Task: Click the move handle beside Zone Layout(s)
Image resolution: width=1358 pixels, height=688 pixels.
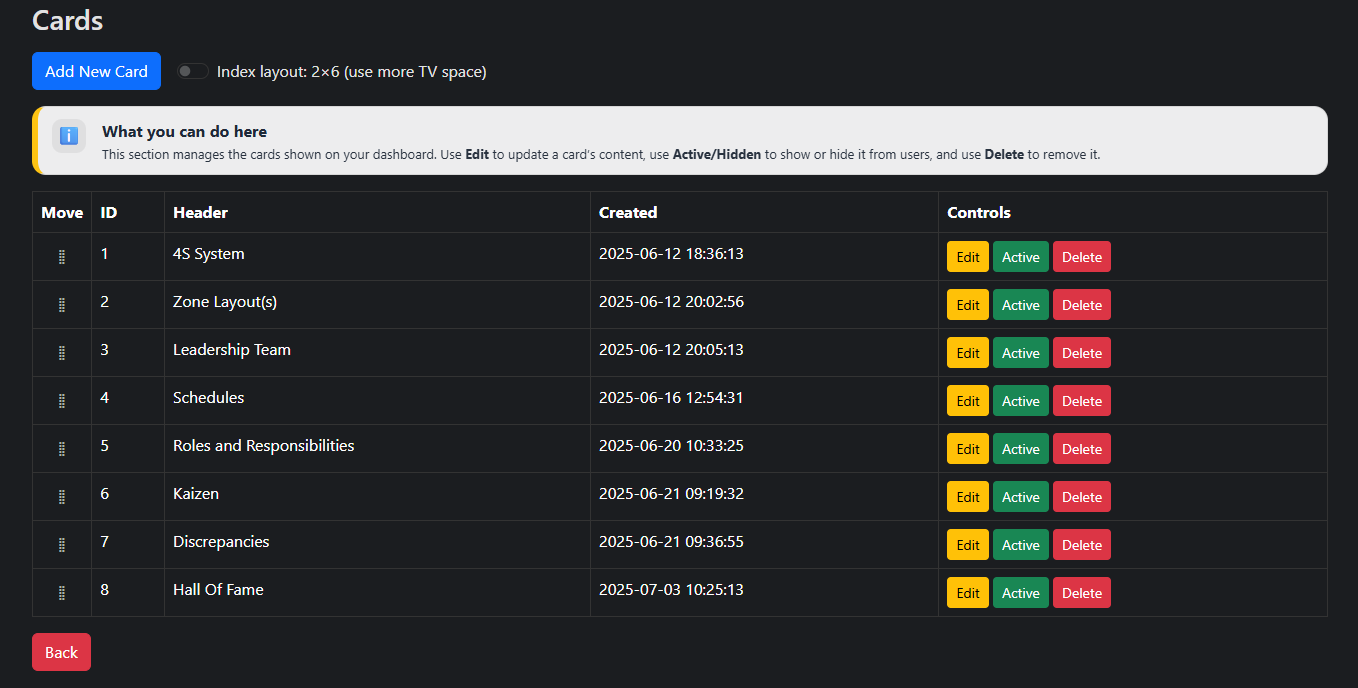Action: (x=62, y=305)
